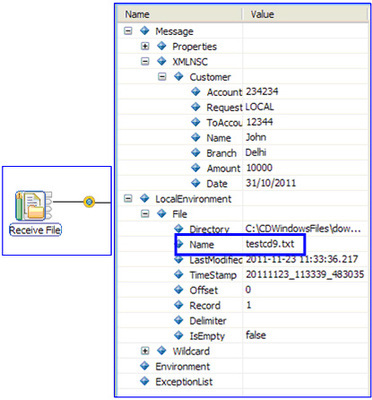Click the diamond icon beside ExceptionList
372x400 pixels.
(144, 381)
